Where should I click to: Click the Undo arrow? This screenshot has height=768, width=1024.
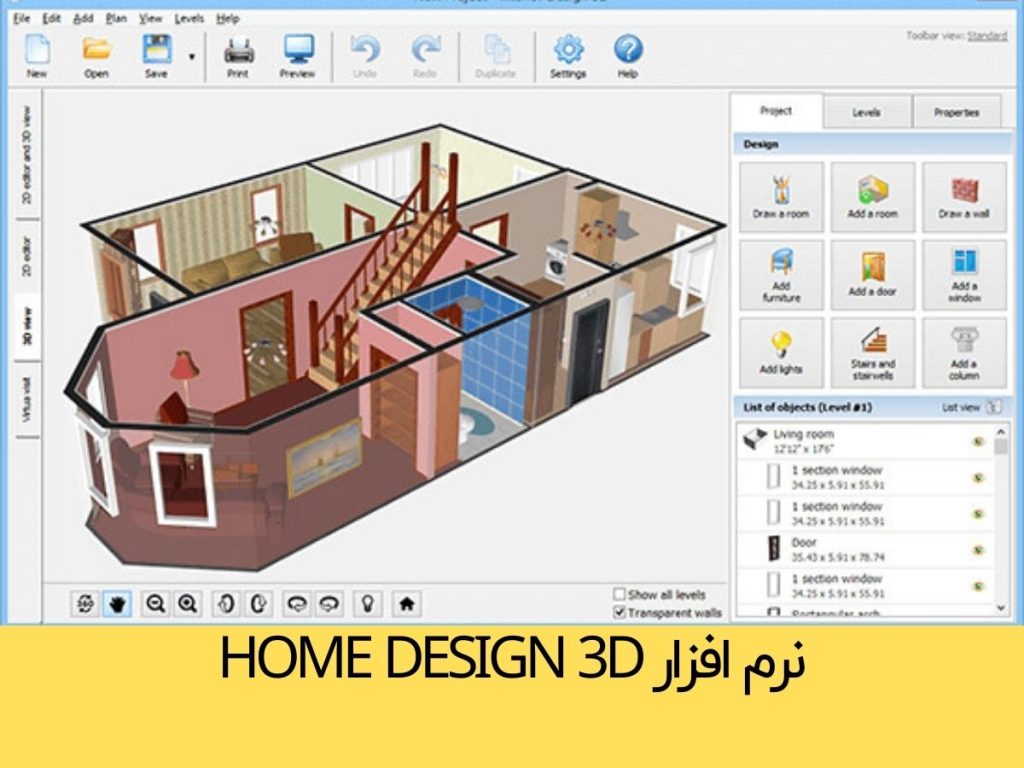tap(364, 50)
